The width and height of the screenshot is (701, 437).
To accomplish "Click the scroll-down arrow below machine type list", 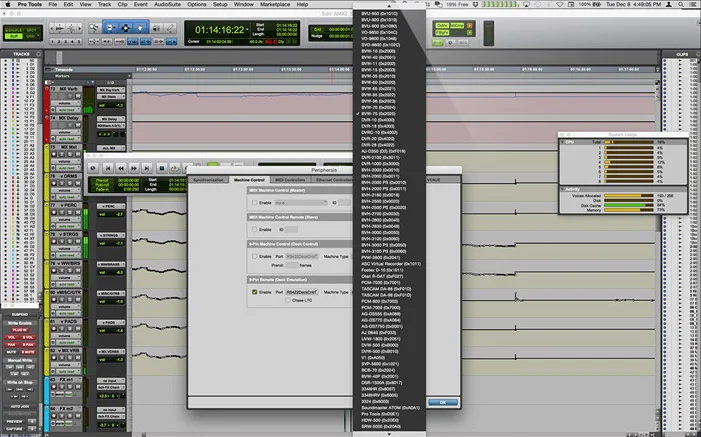I will pyautogui.click(x=389, y=434).
